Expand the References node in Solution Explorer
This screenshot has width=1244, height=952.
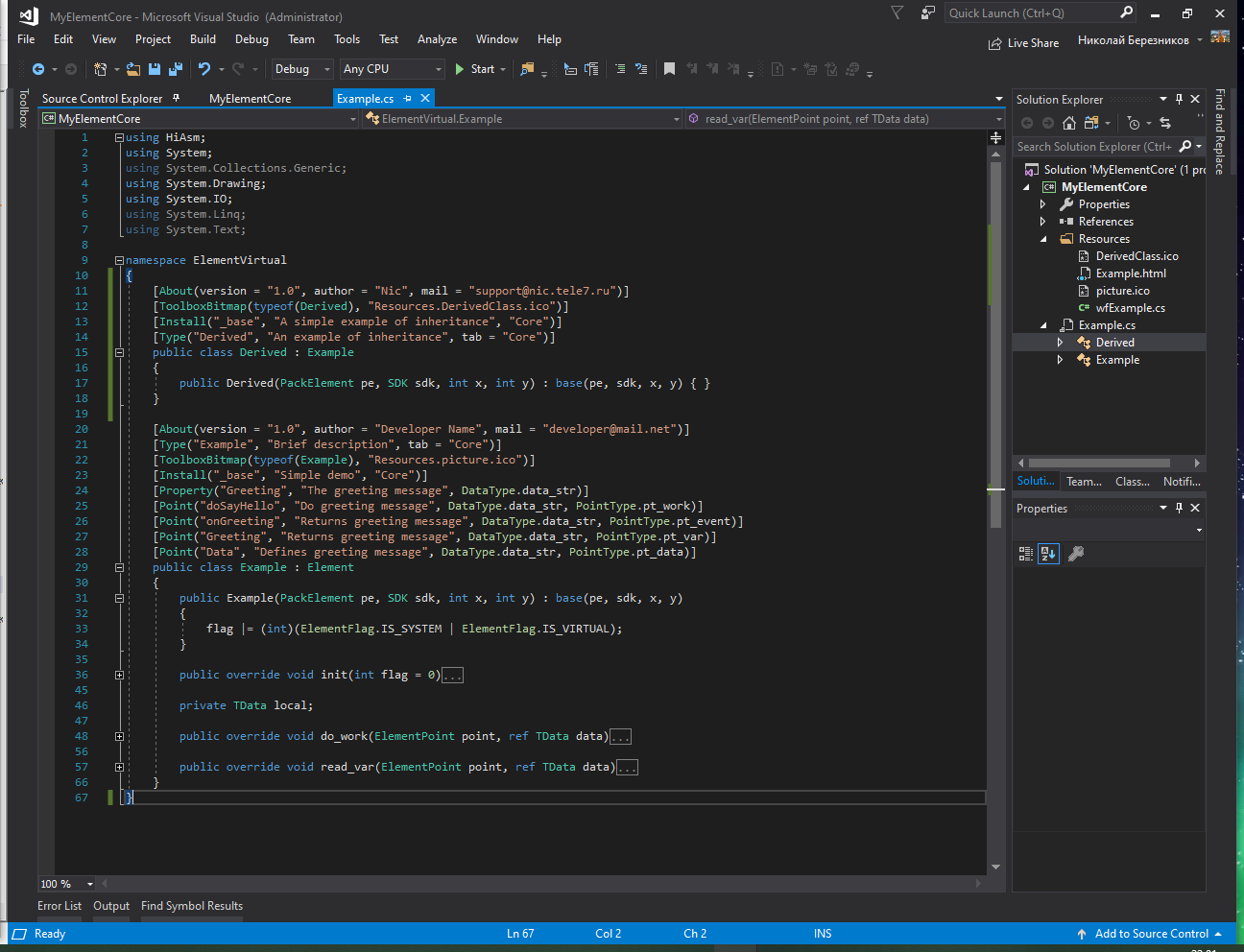click(x=1043, y=222)
